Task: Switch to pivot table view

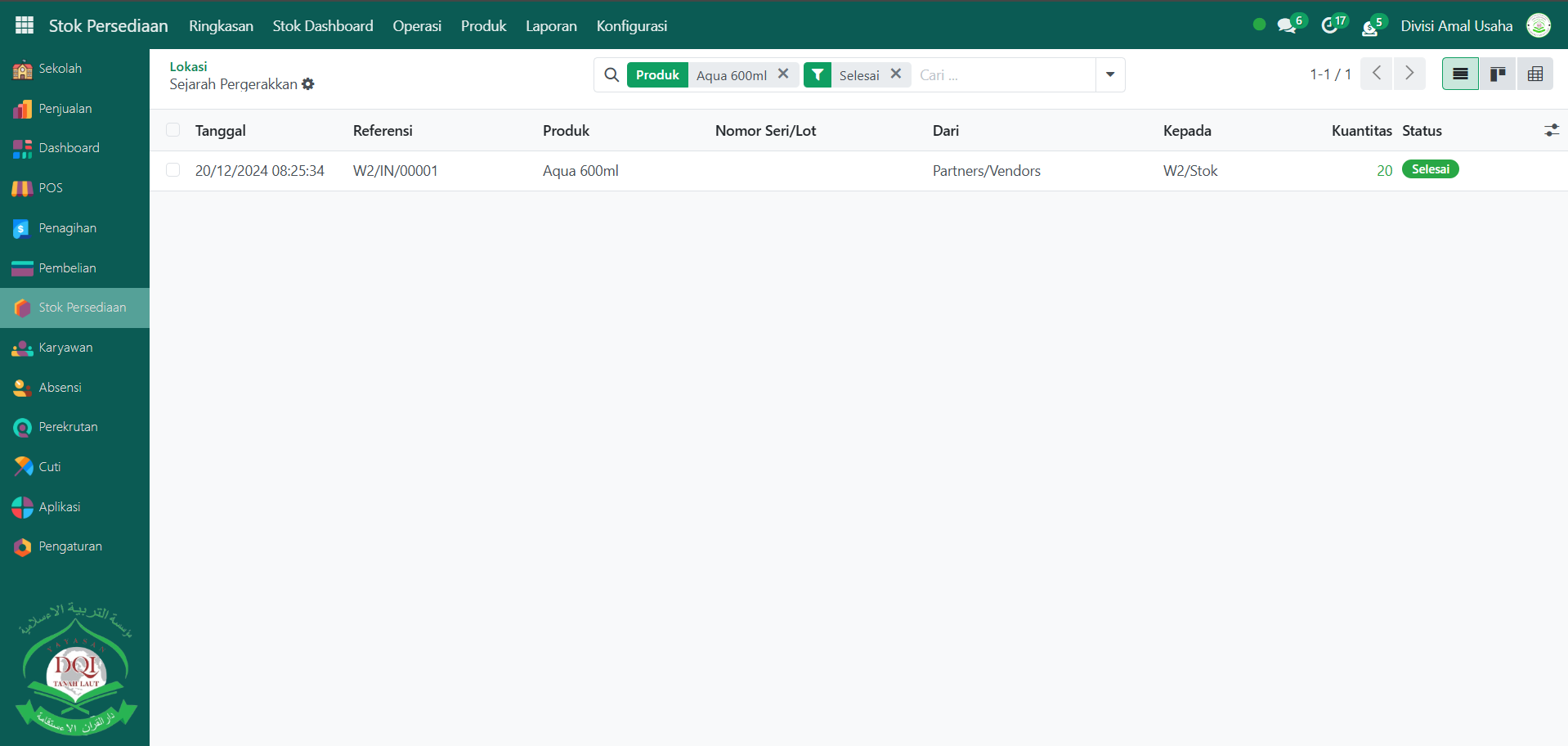Action: coord(1534,74)
